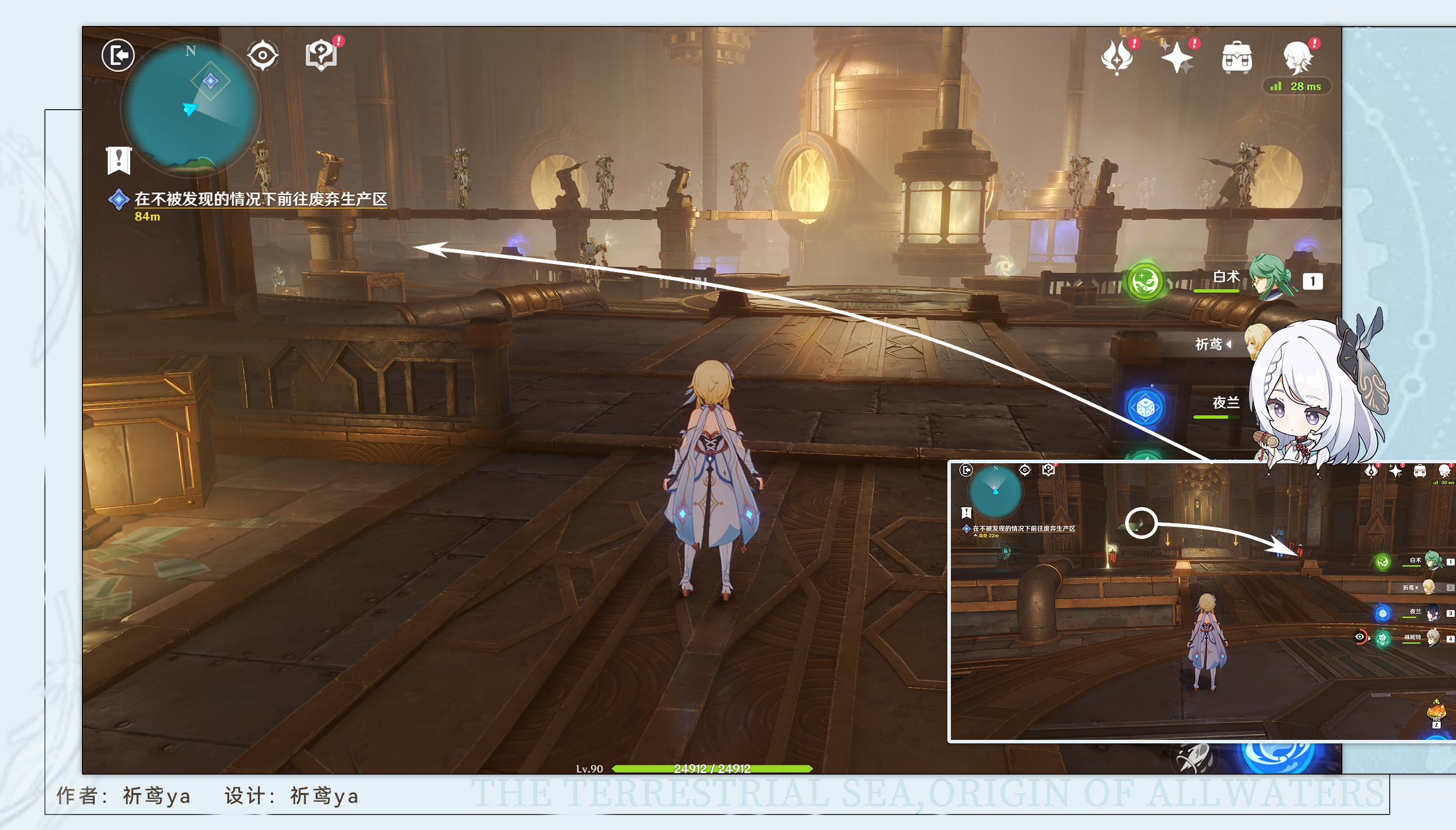Image resolution: width=1456 pixels, height=830 pixels.
Task: Open the Wish icon in the large screenshot
Action: coord(1117,57)
